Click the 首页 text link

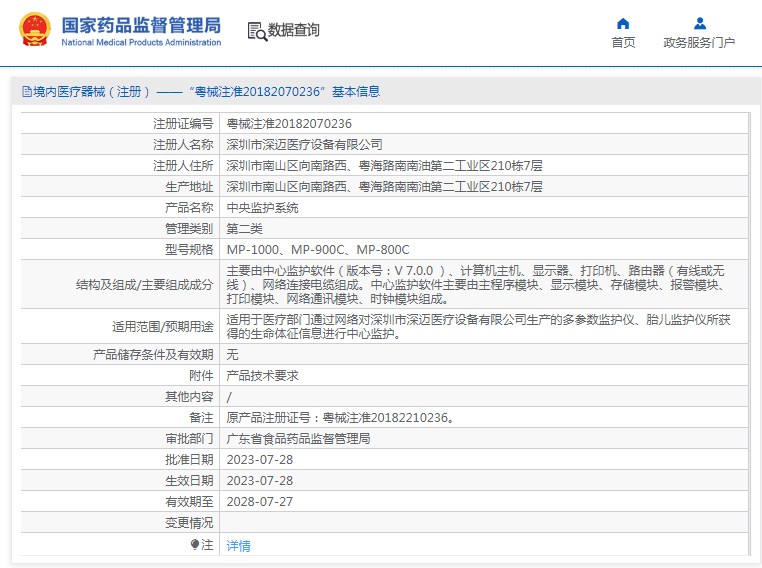coord(623,43)
